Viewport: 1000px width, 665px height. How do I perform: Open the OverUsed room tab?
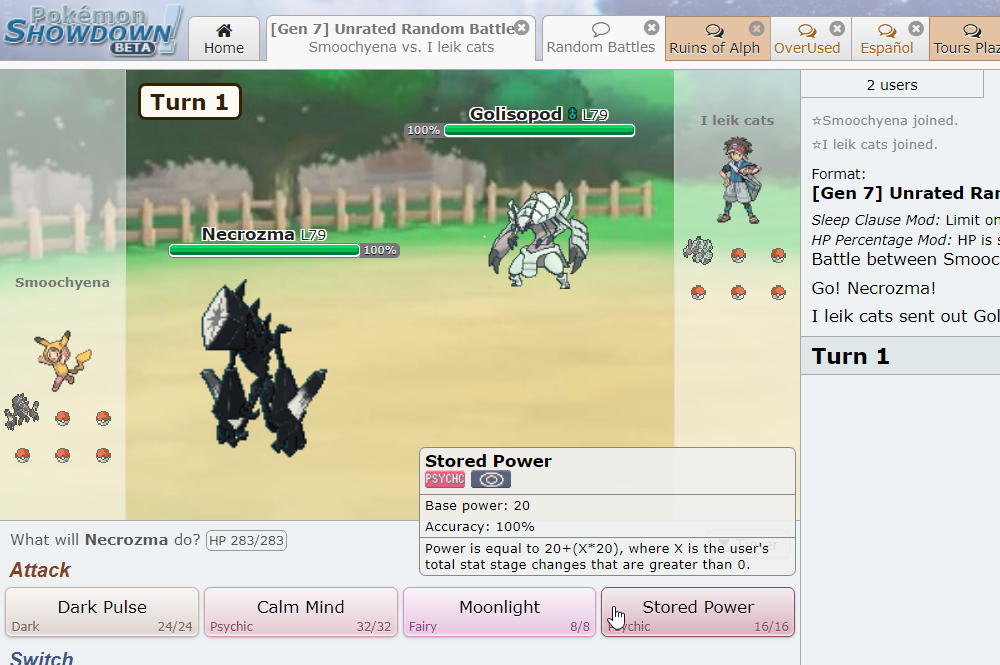(810, 39)
